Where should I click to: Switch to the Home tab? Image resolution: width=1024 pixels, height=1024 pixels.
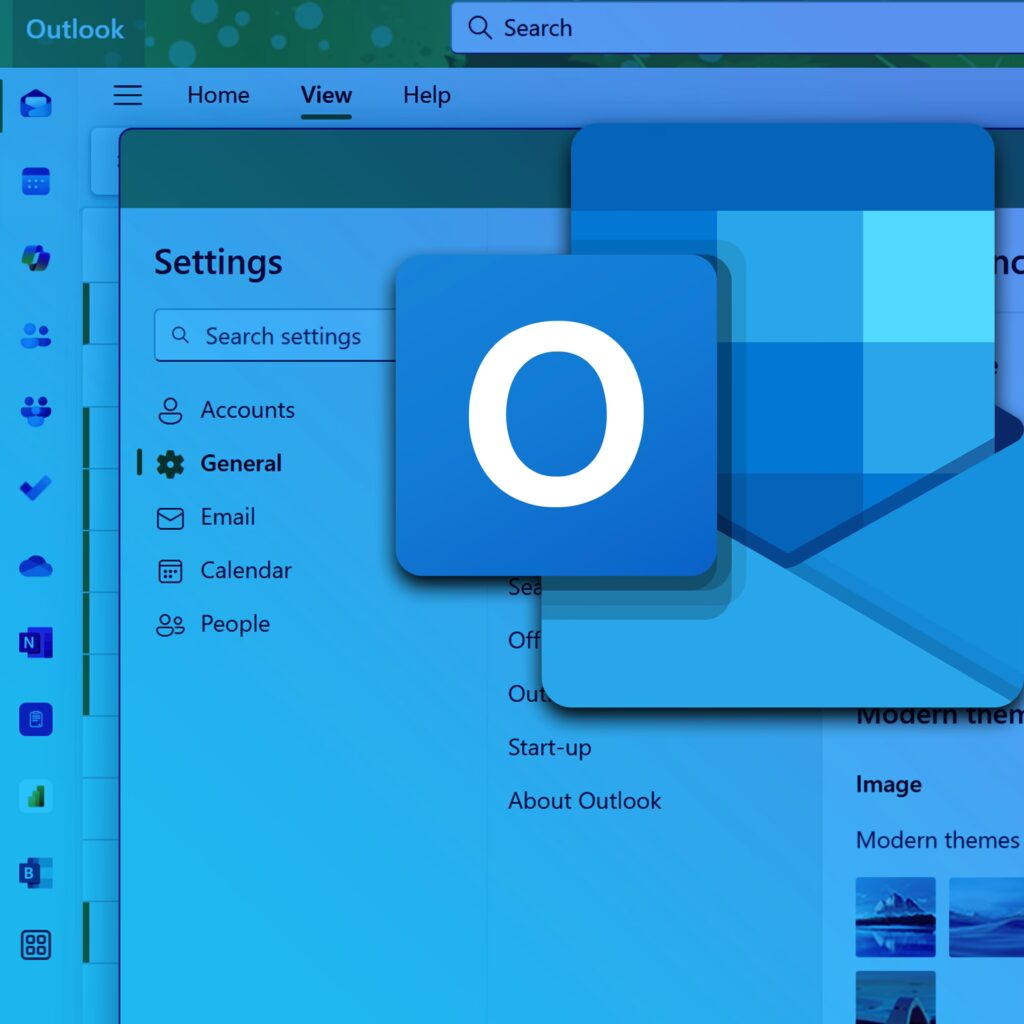coord(218,96)
